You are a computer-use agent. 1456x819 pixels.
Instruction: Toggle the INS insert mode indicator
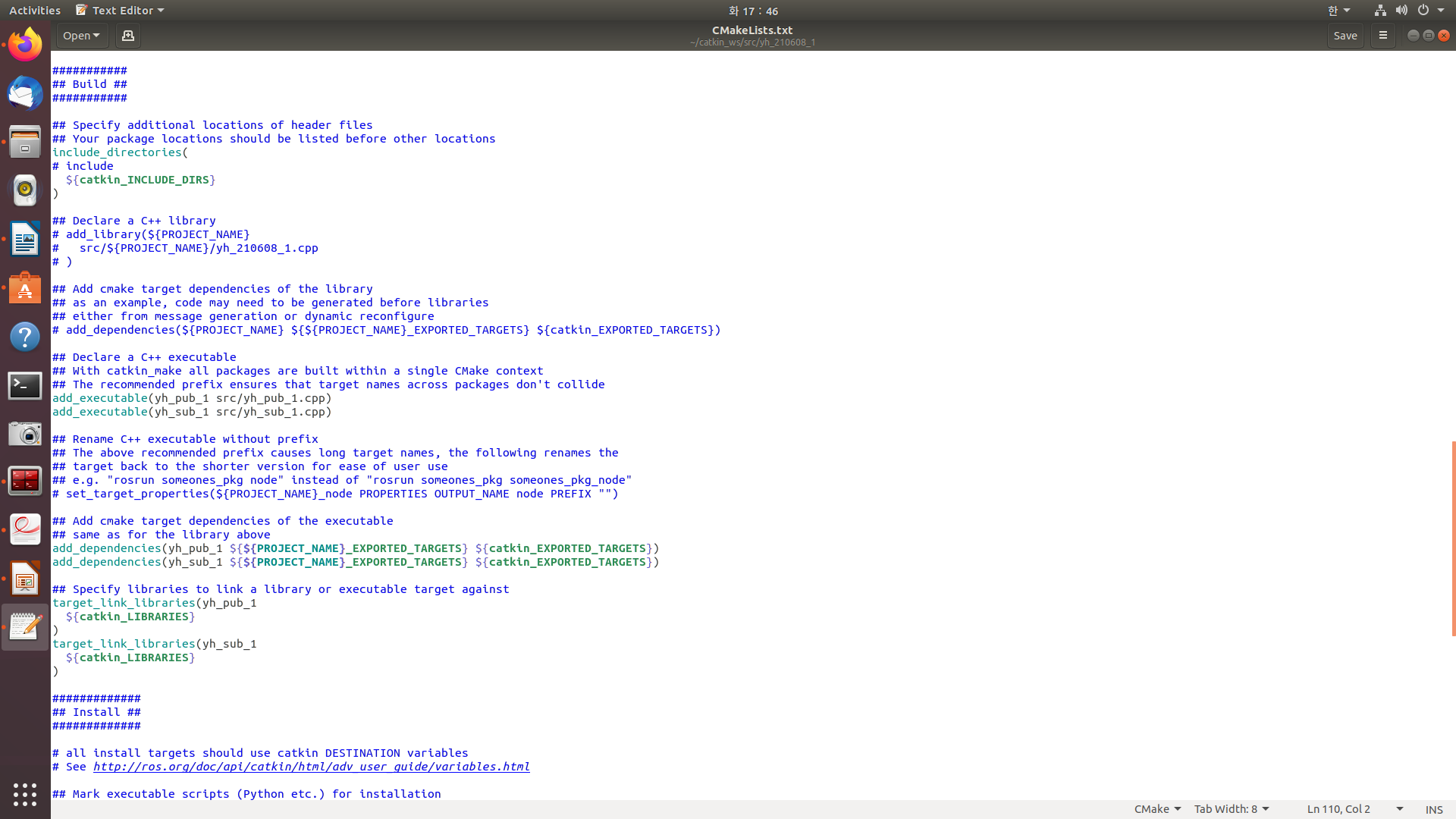tap(1433, 809)
